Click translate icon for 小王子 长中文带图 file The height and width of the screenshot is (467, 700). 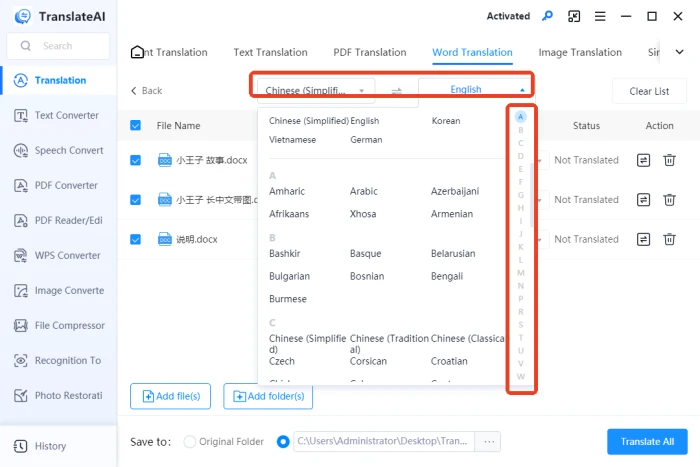coord(643,200)
